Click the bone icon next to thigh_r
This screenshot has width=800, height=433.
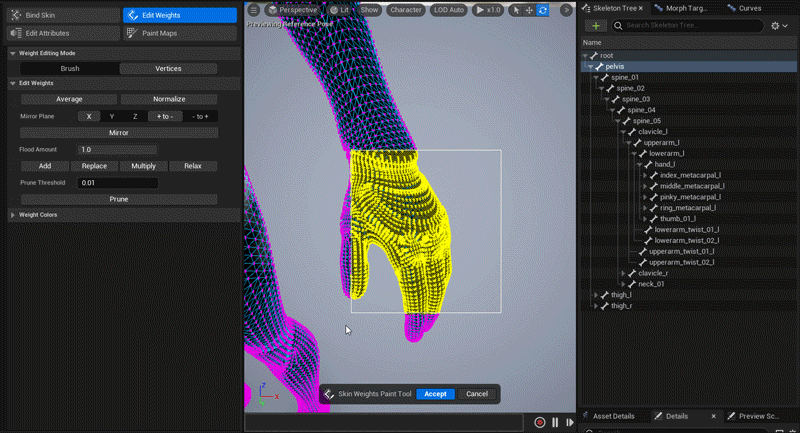coord(605,306)
